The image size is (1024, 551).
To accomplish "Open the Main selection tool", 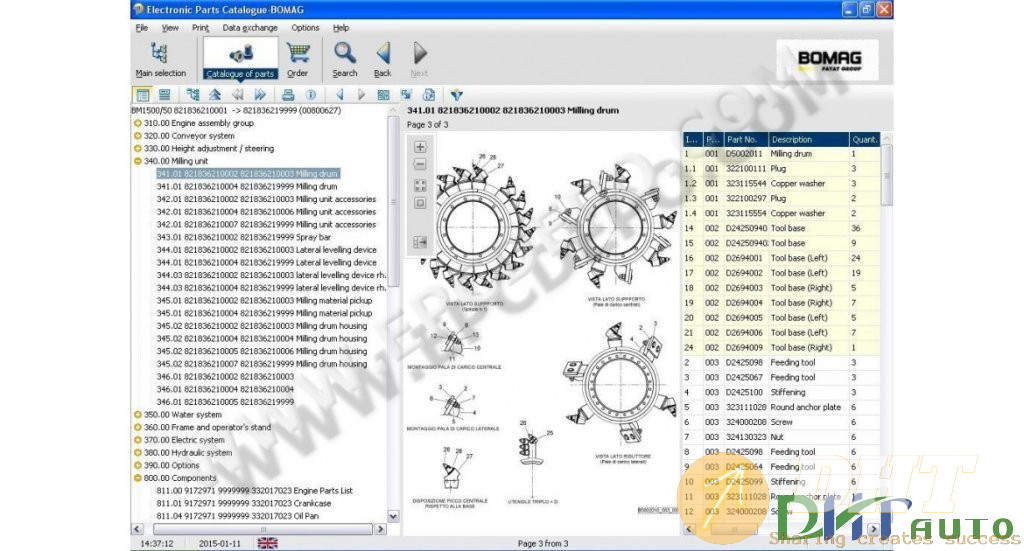I will 160,59.
